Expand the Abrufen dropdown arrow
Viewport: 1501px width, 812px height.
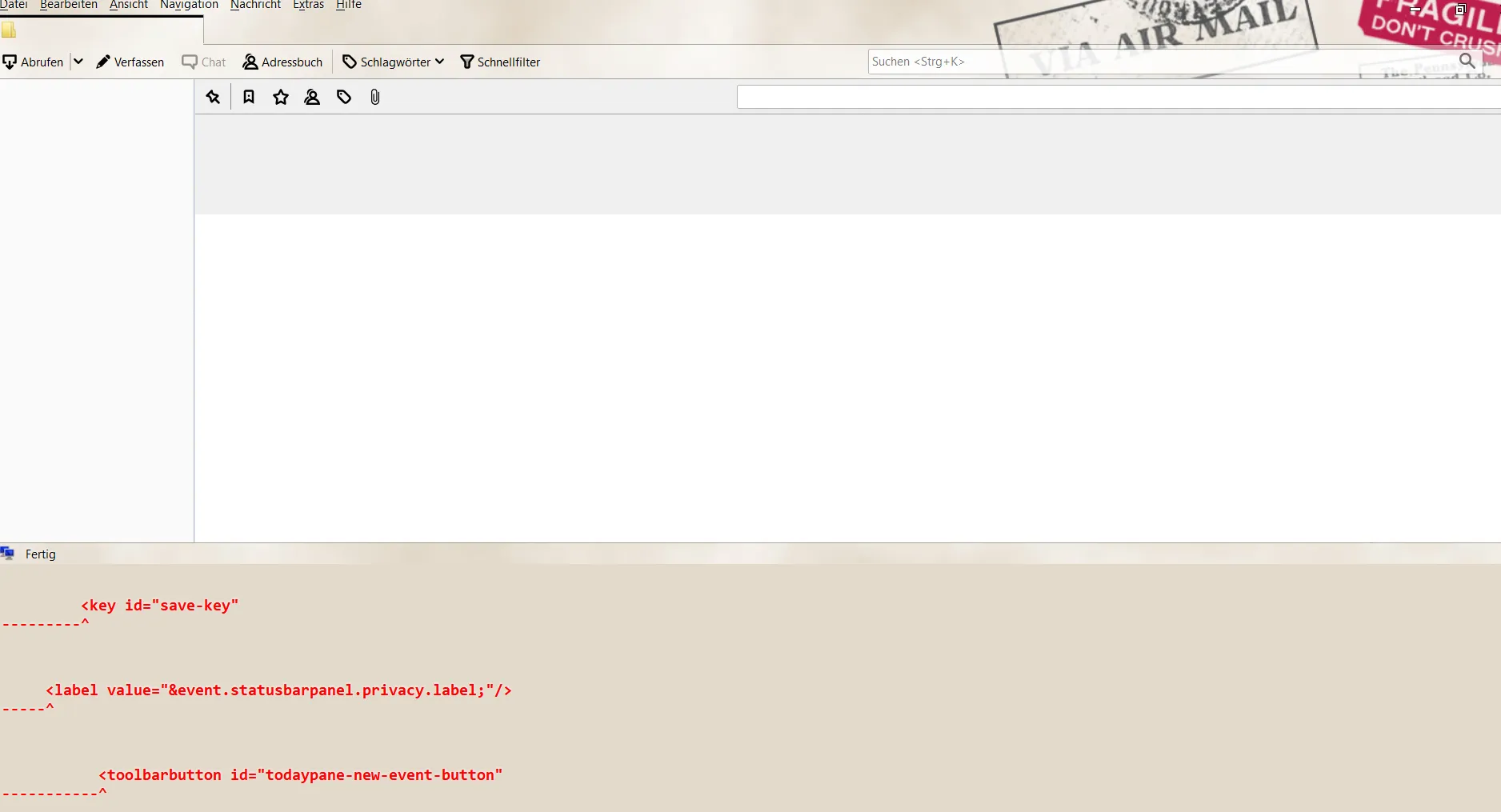pyautogui.click(x=78, y=62)
